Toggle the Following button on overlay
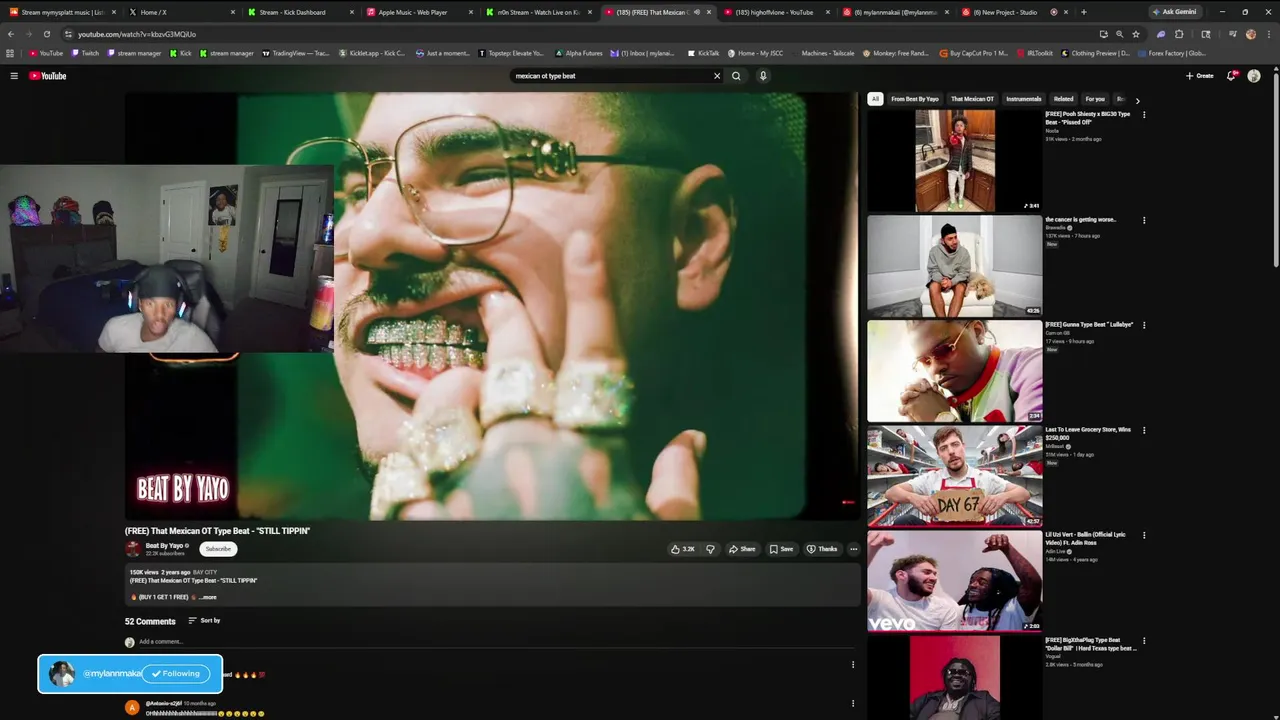The height and width of the screenshot is (720, 1280). point(176,674)
